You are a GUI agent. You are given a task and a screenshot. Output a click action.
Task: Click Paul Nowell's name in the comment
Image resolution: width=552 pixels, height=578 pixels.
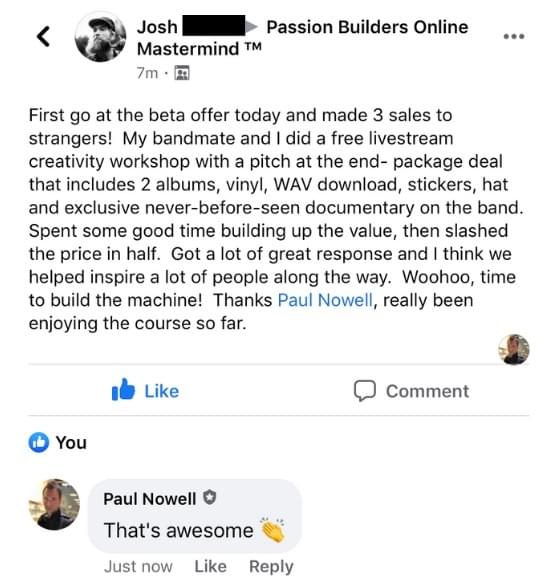[149, 499]
